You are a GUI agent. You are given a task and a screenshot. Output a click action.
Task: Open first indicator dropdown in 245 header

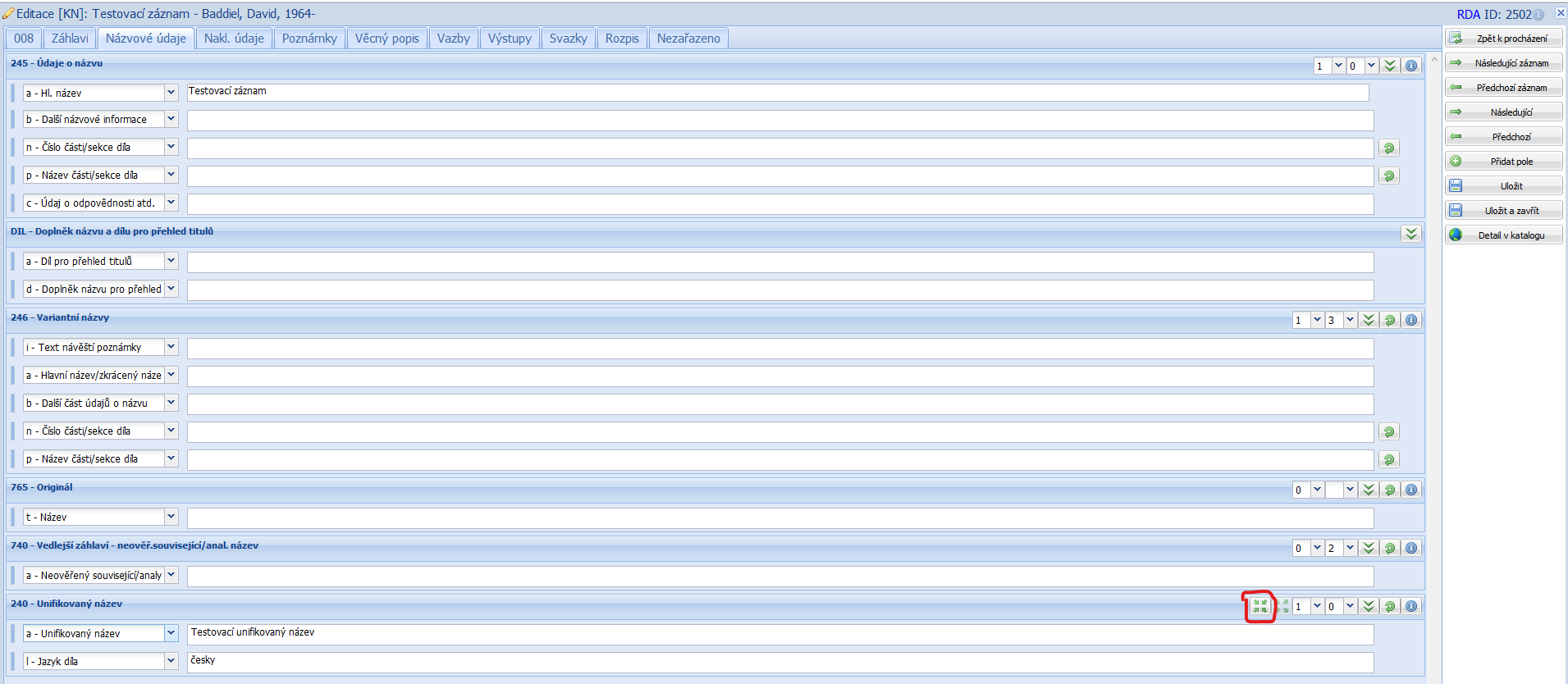click(x=1338, y=66)
